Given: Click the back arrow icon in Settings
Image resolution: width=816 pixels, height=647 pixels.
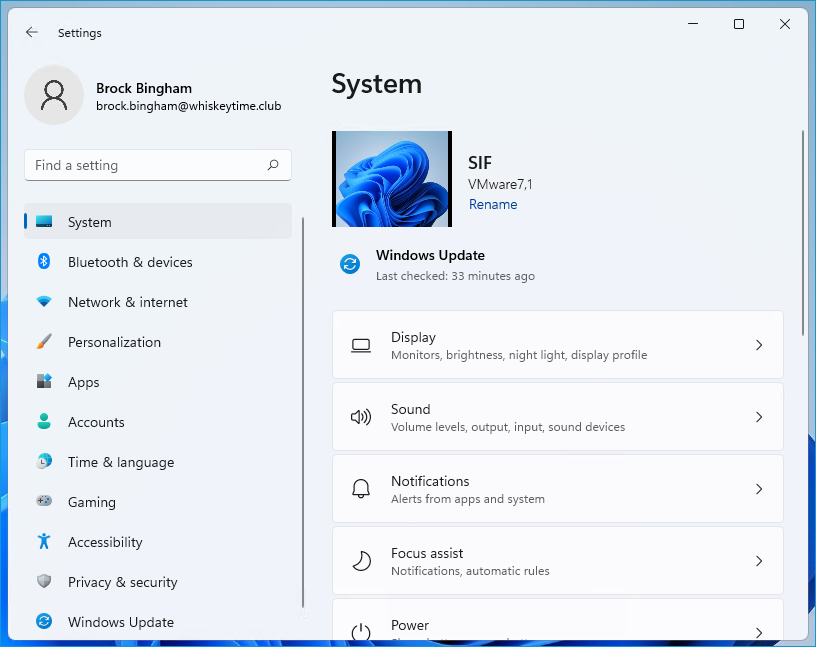Looking at the screenshot, I should click(x=32, y=33).
